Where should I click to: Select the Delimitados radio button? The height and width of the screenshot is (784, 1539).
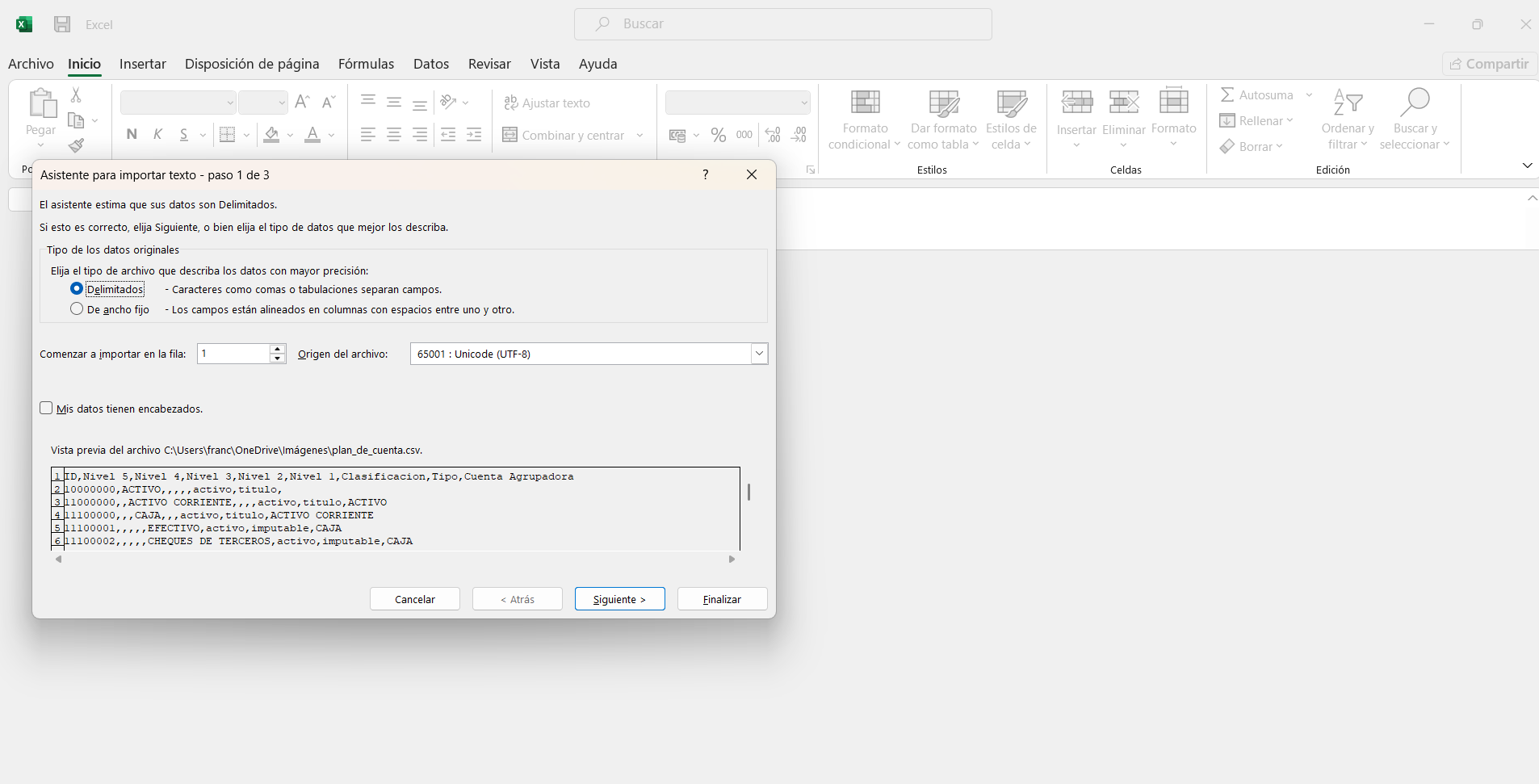pyautogui.click(x=77, y=289)
